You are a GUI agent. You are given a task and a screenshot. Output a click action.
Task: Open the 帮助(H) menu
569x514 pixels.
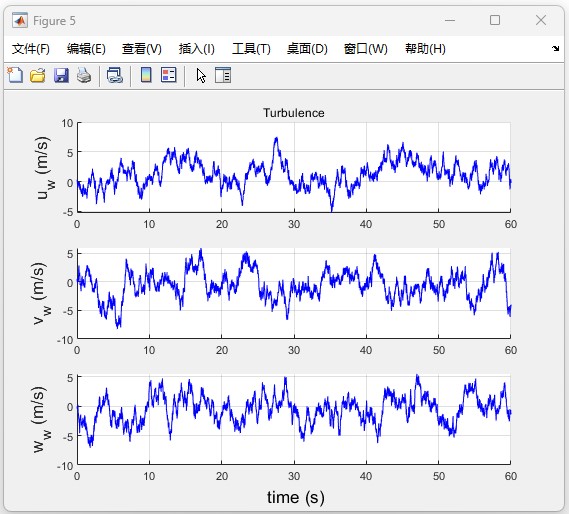pyautogui.click(x=425, y=49)
